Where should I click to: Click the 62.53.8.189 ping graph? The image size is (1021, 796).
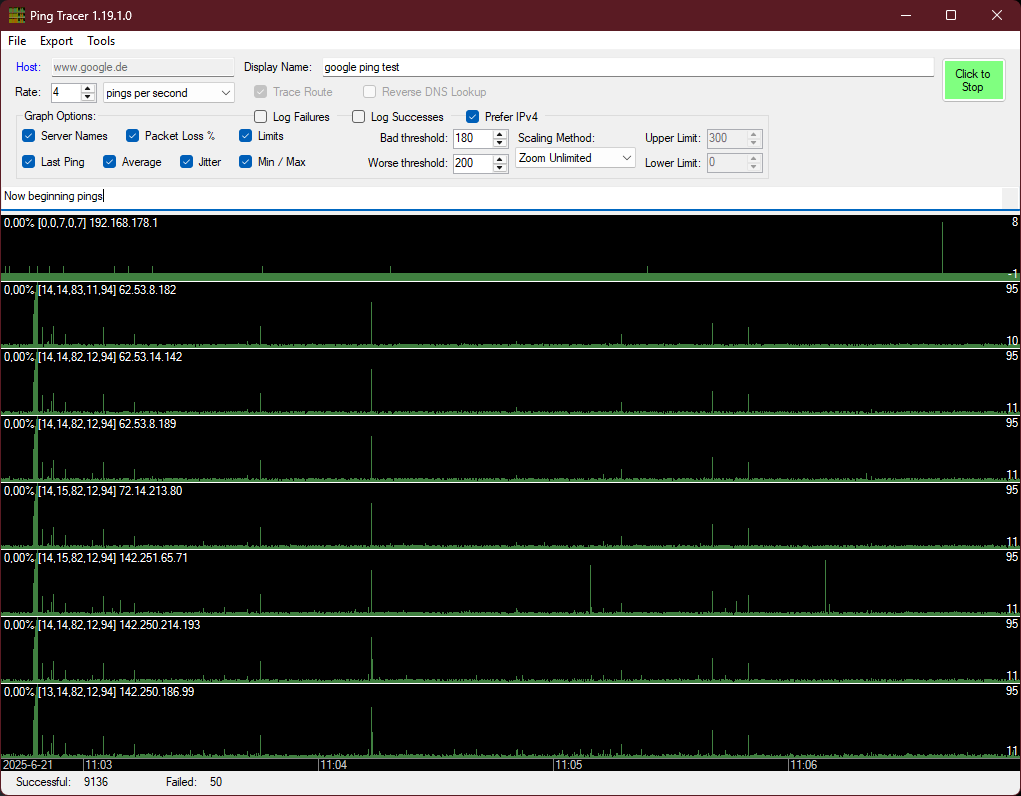coord(510,449)
